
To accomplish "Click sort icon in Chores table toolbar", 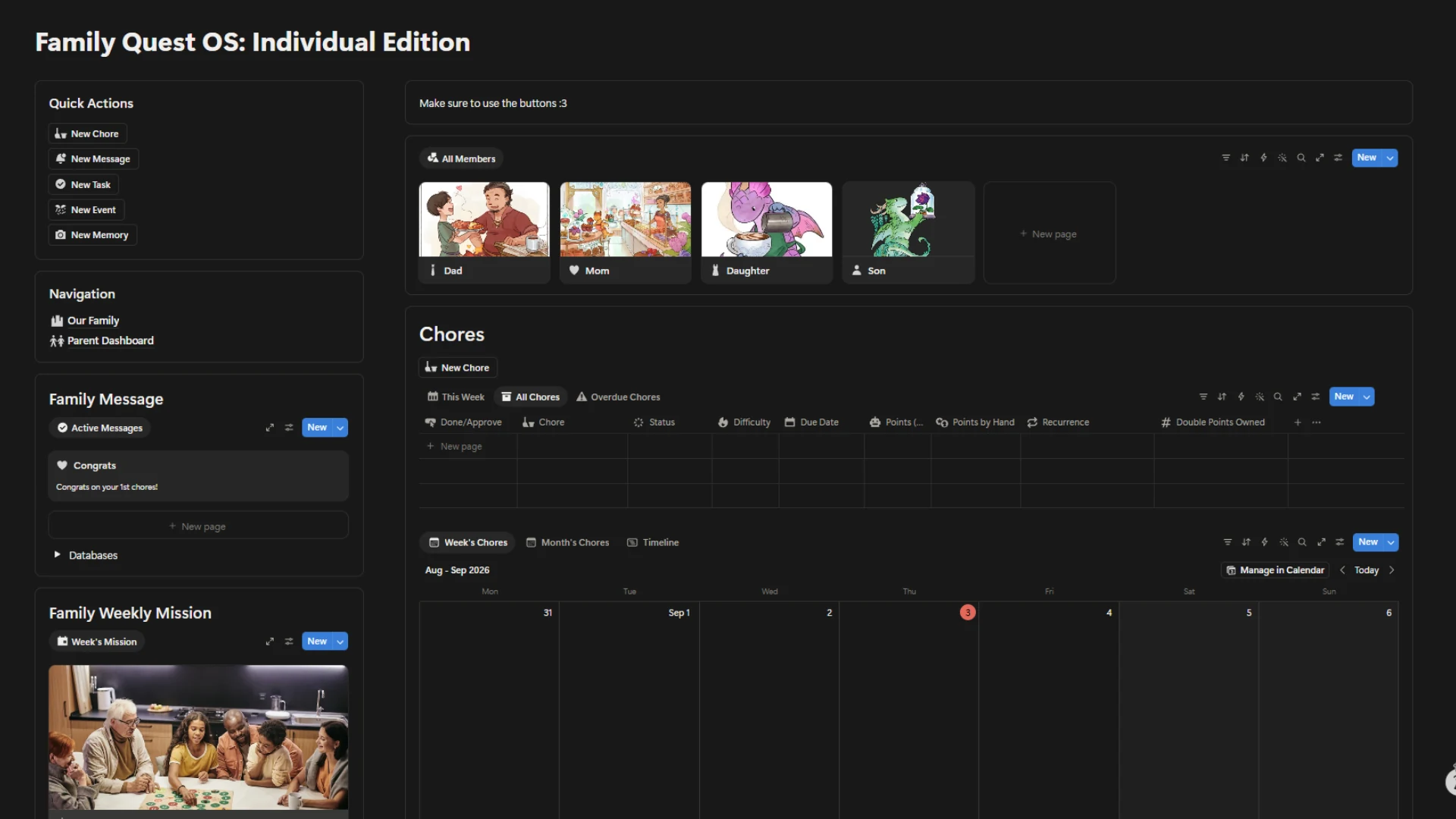I will (x=1222, y=397).
